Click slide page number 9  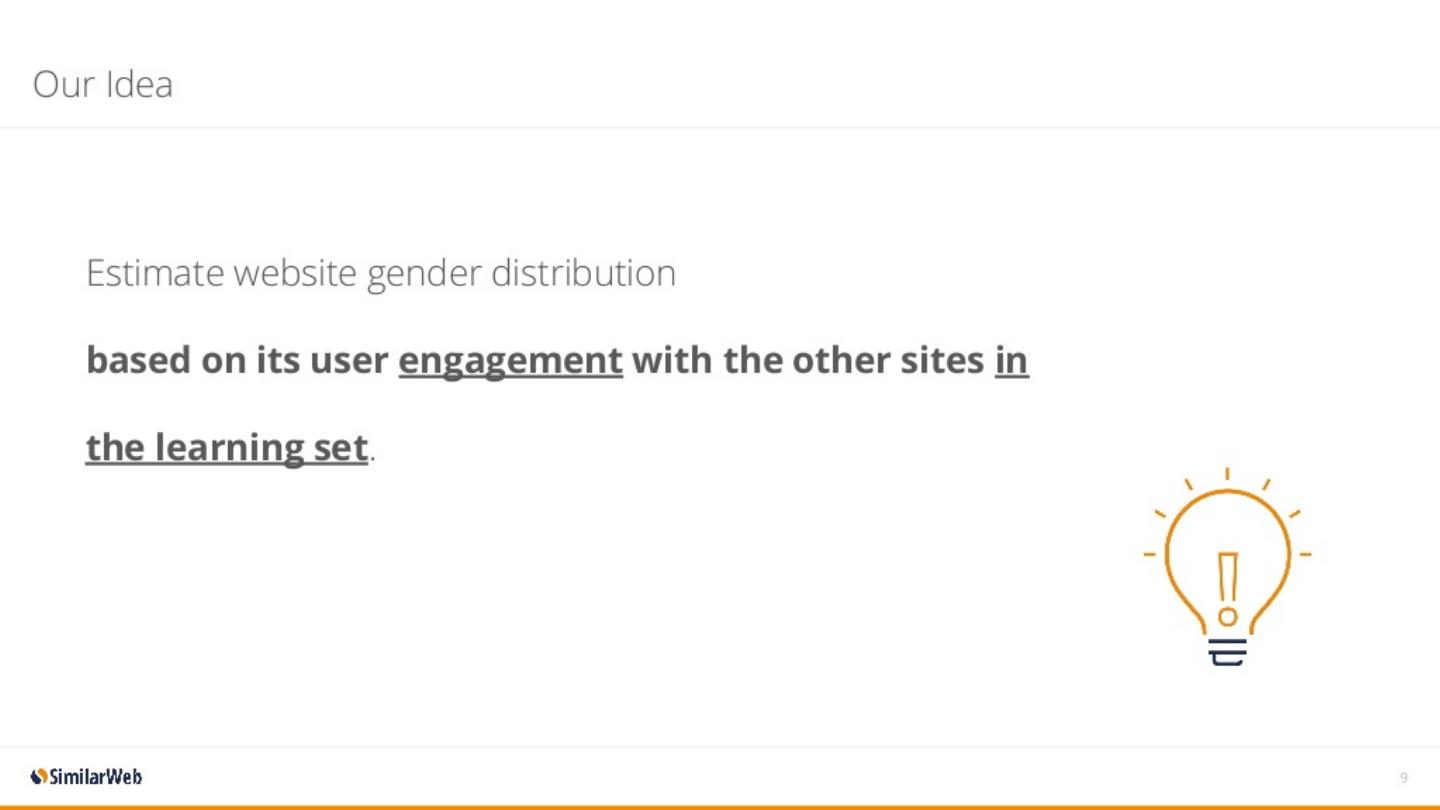point(1404,778)
